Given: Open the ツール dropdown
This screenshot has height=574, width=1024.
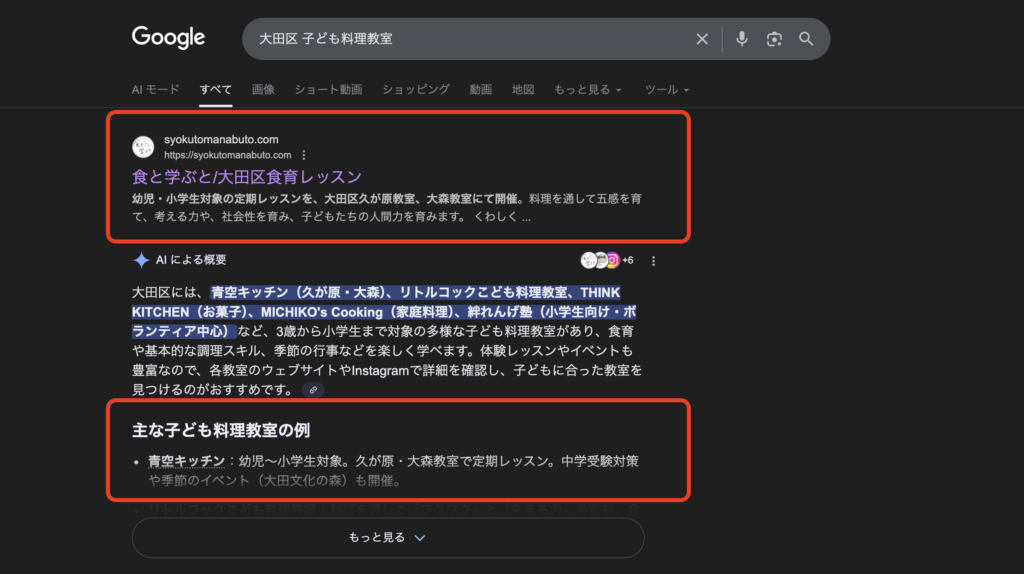Looking at the screenshot, I should 667,89.
